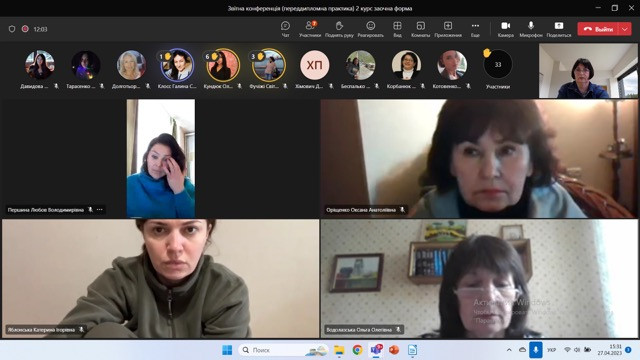Open the Participants list icon
Image resolution: width=640 pixels, height=360 pixels.
(x=310, y=26)
